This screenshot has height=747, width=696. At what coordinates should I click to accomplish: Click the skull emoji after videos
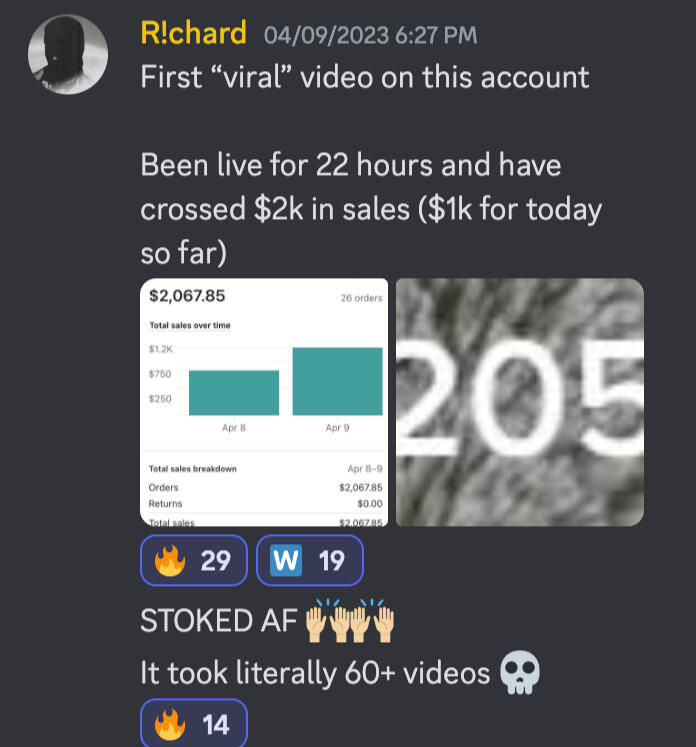click(520, 672)
